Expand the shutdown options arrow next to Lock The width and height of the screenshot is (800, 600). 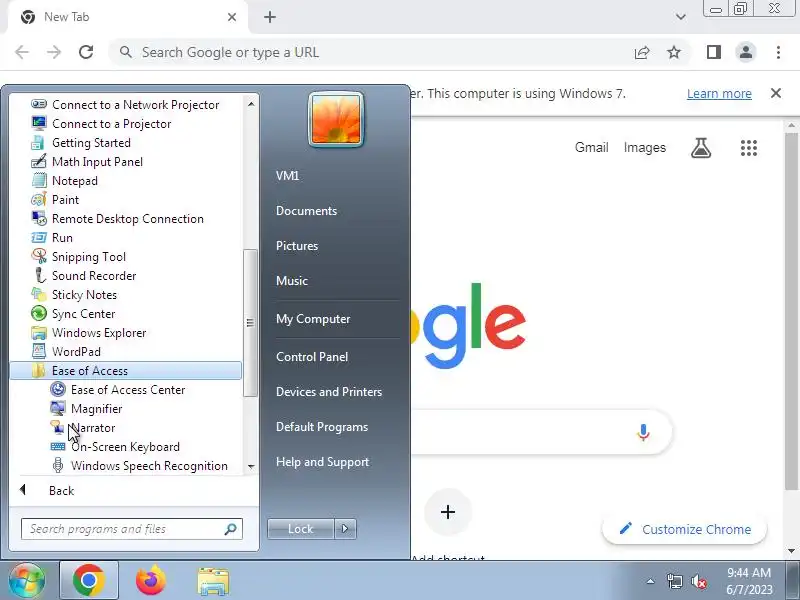(x=345, y=529)
